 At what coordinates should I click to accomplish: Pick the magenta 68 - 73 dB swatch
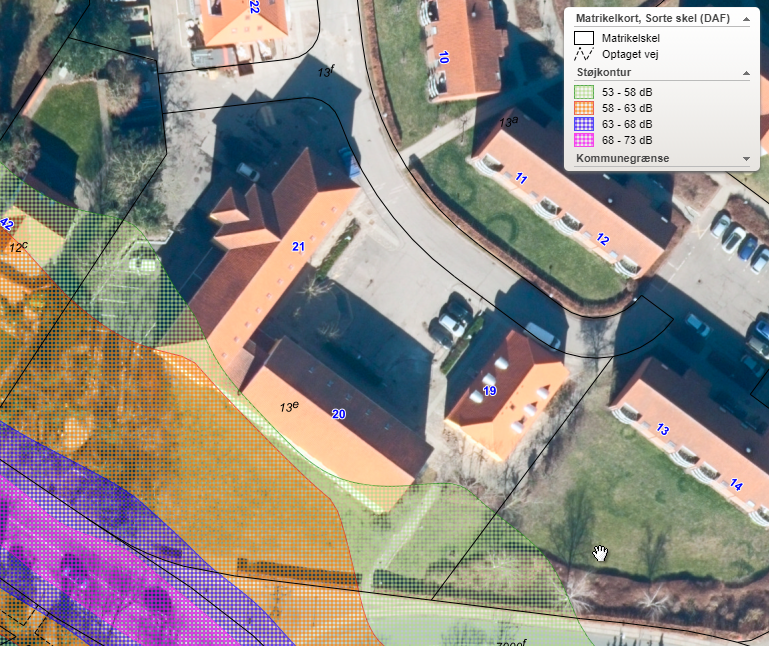584,140
